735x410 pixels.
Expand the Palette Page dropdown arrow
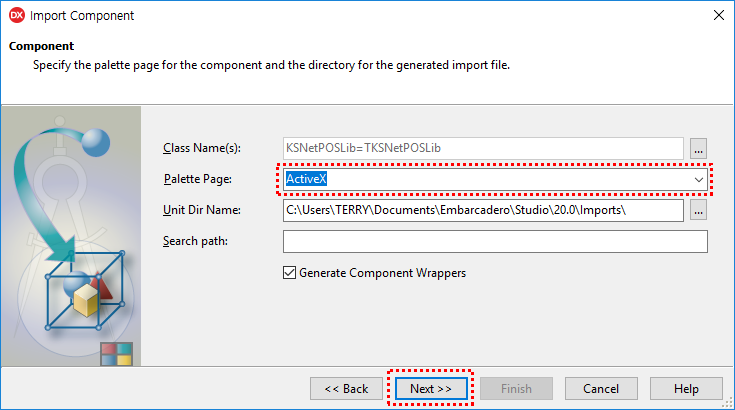698,179
